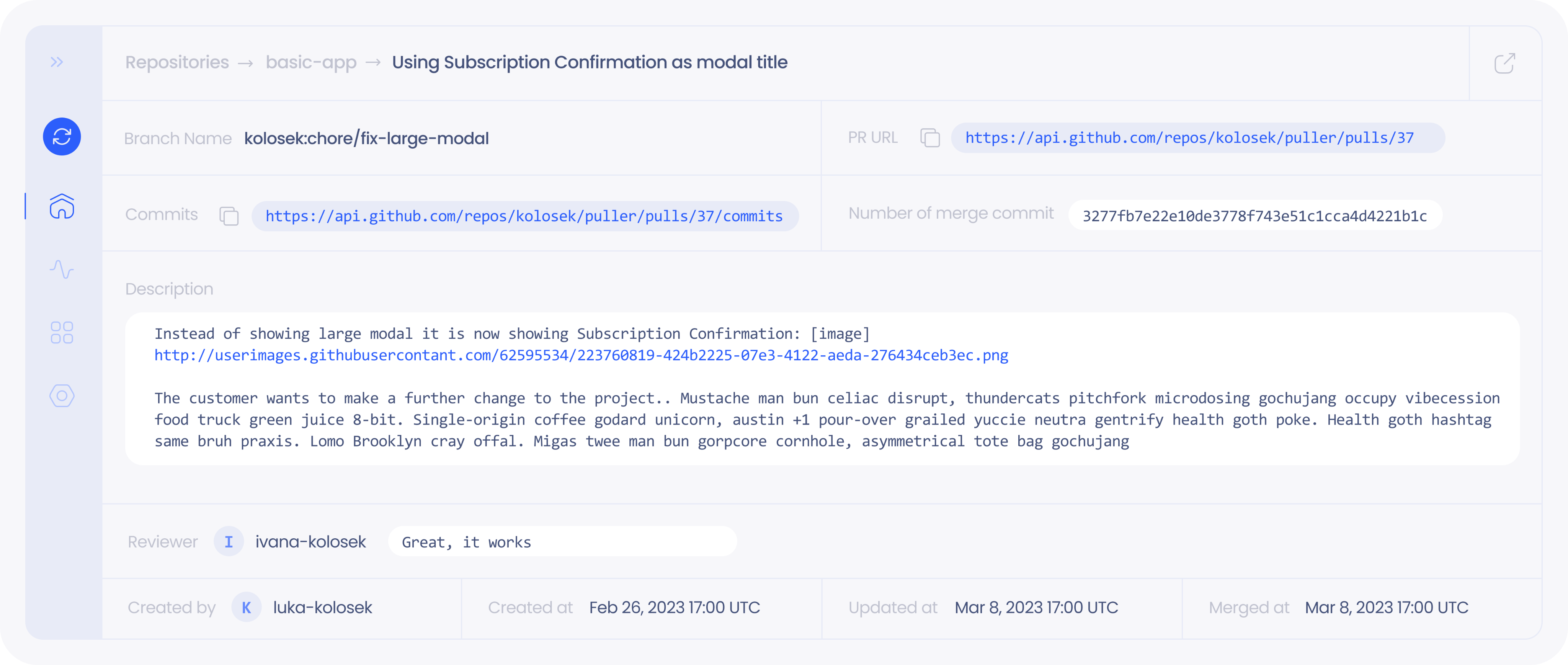Open the userimages PNG link in description
Viewport: 1568px width, 665px height.
point(581,355)
